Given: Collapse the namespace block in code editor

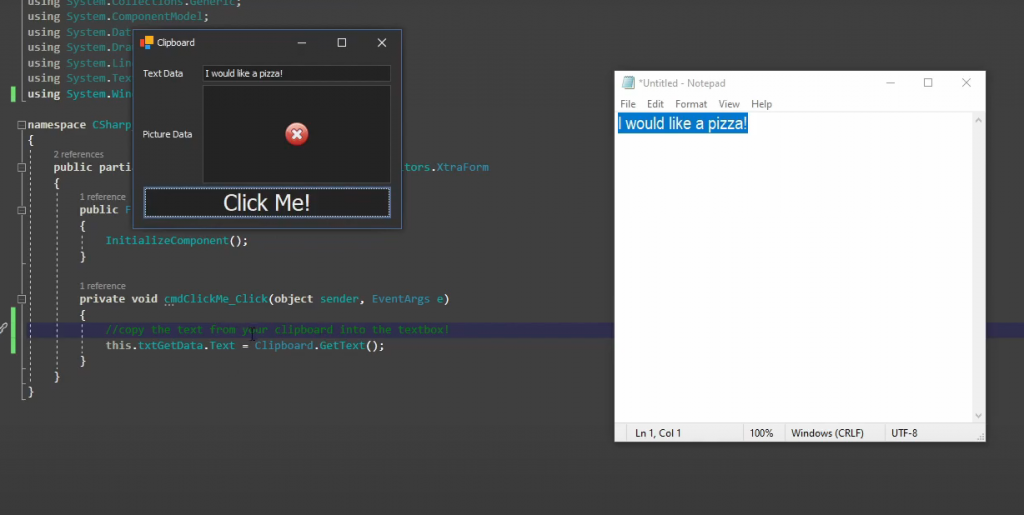Looking at the screenshot, I should pos(22,125).
